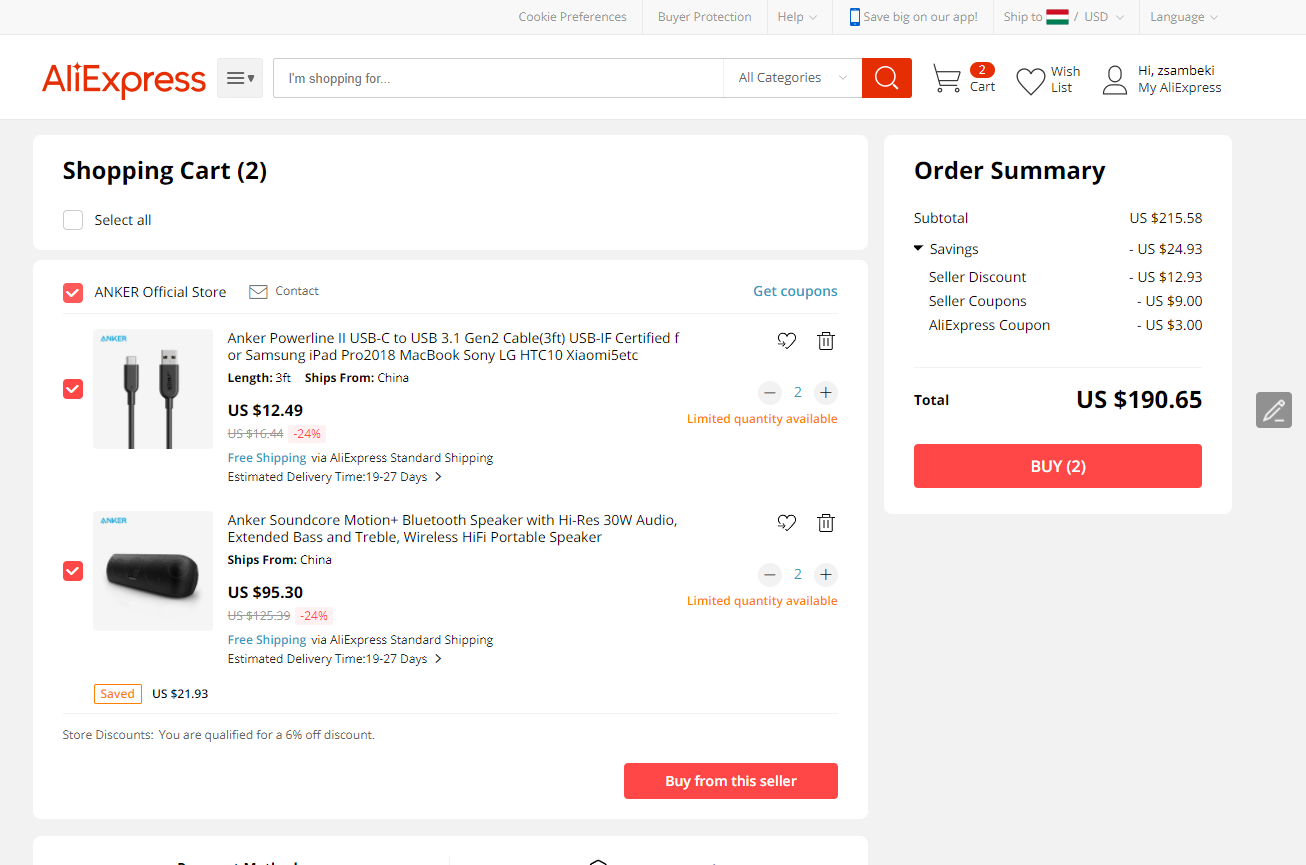Open the hamburger categories menu icon

pyautogui.click(x=240, y=78)
